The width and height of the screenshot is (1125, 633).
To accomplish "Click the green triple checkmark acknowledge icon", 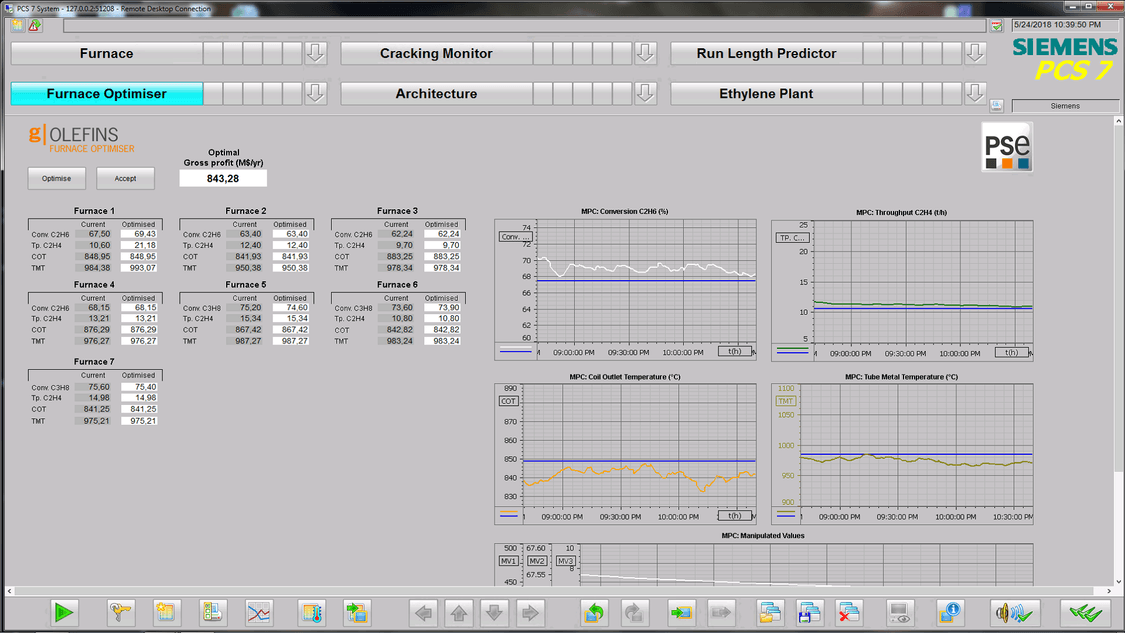I will pos(1086,612).
